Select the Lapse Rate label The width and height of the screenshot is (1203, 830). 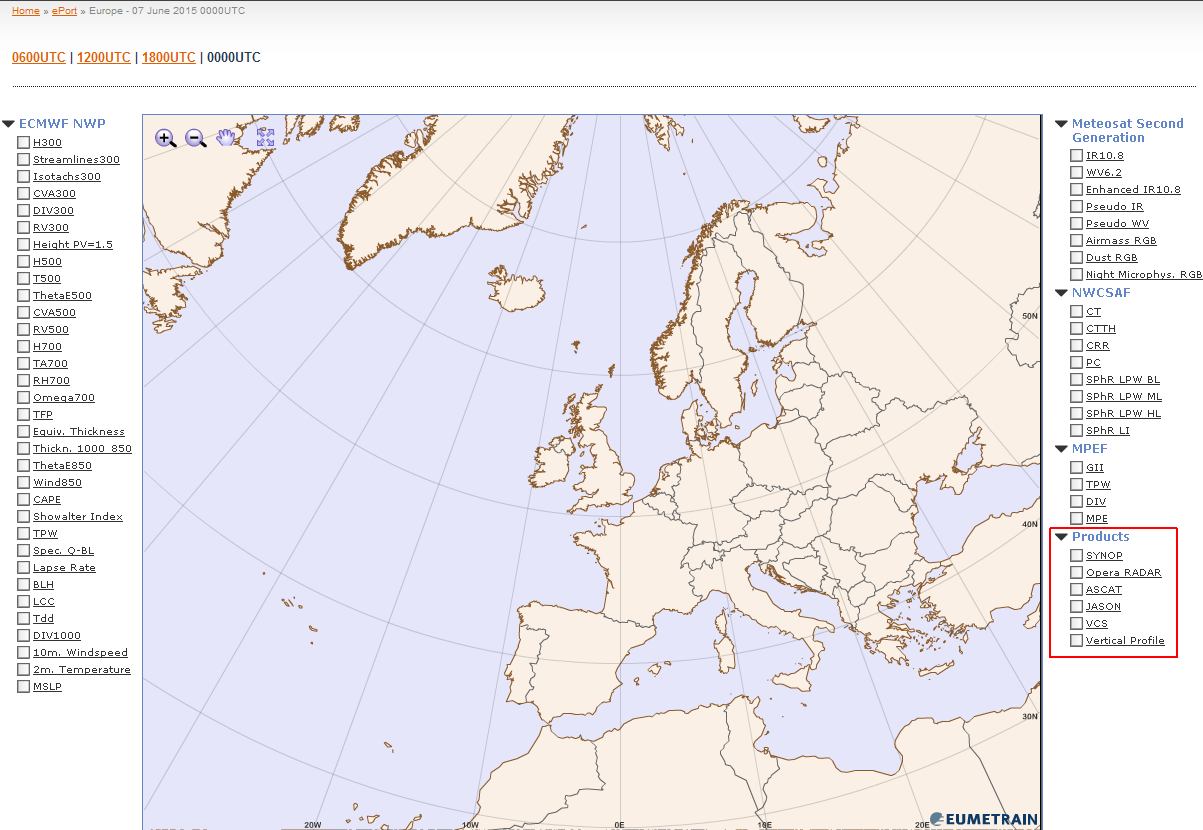point(64,568)
